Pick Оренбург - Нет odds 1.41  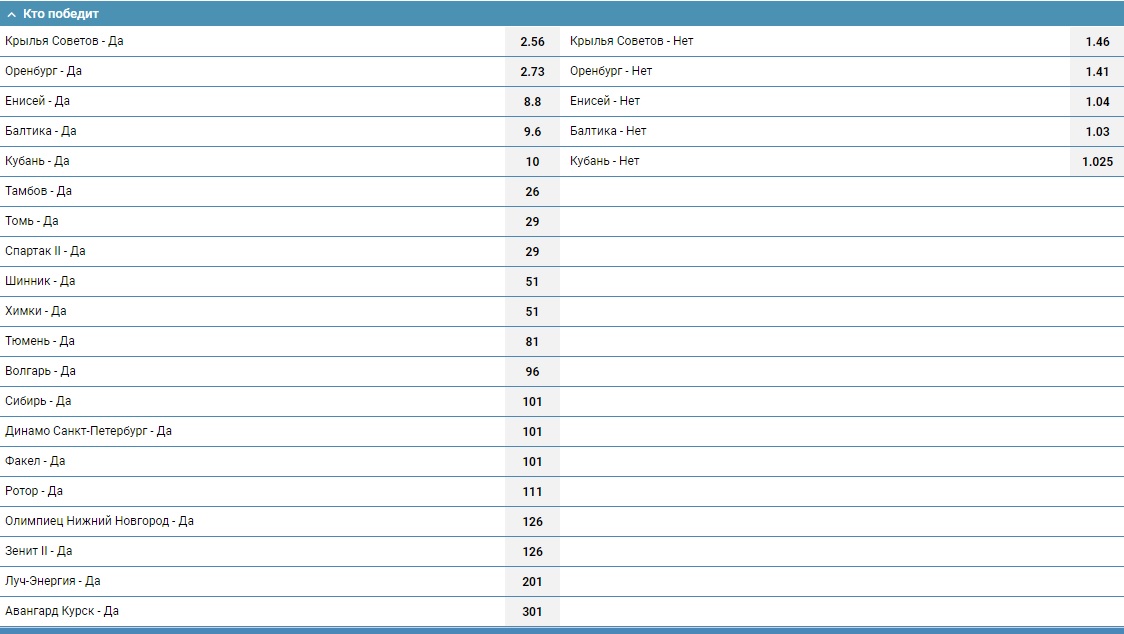(x=1097, y=72)
